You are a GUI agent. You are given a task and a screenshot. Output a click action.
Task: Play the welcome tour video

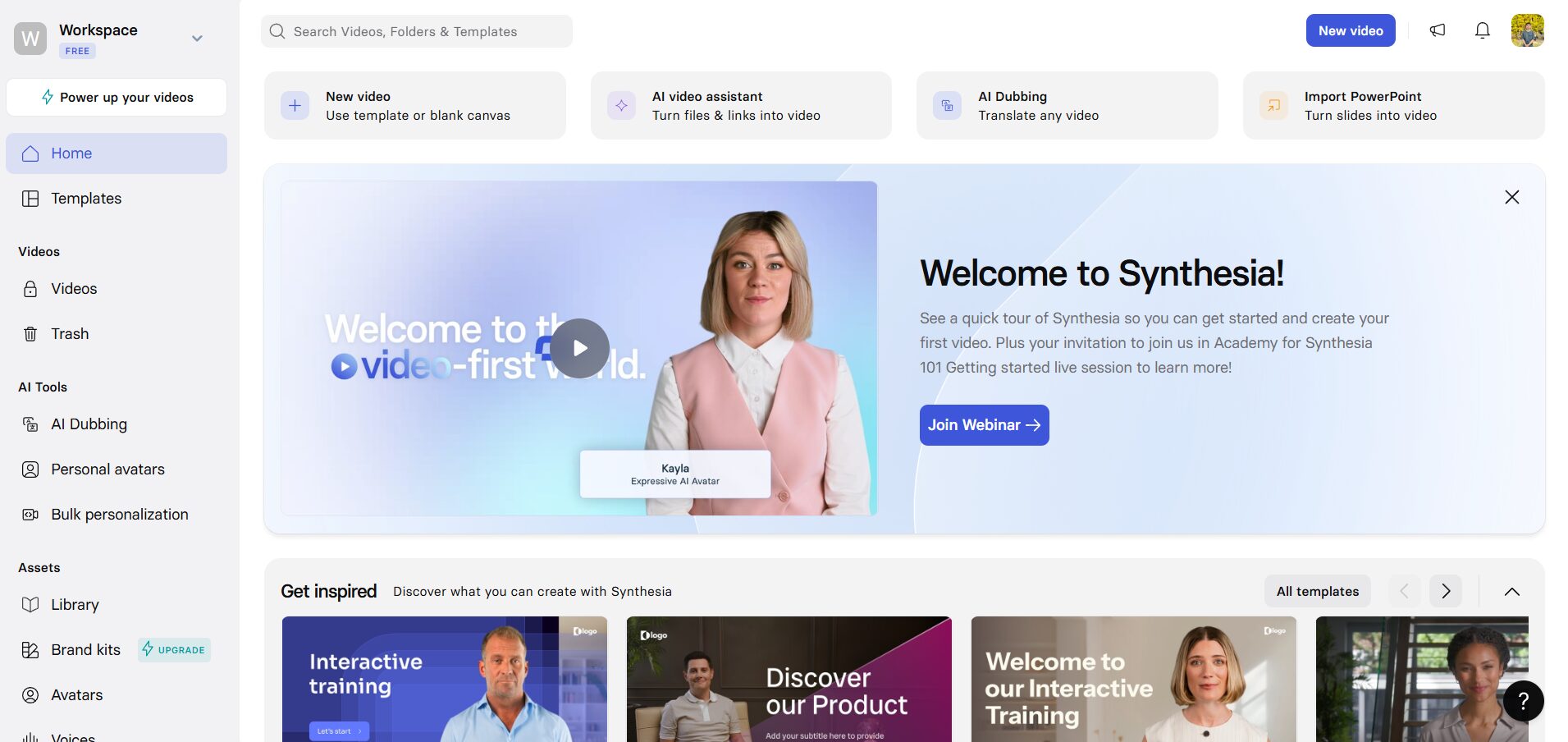point(580,348)
